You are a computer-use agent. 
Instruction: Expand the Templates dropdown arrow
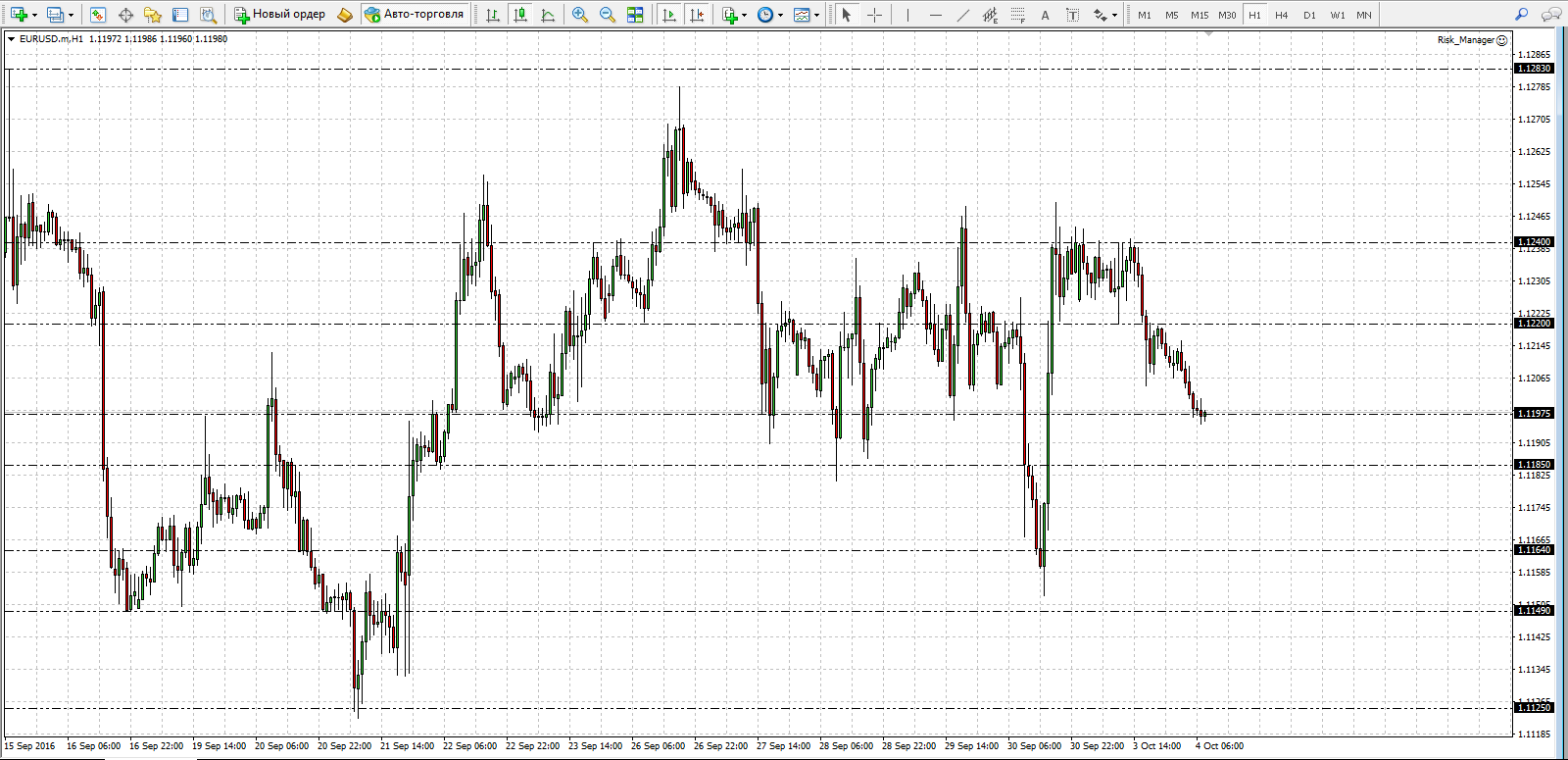[816, 16]
